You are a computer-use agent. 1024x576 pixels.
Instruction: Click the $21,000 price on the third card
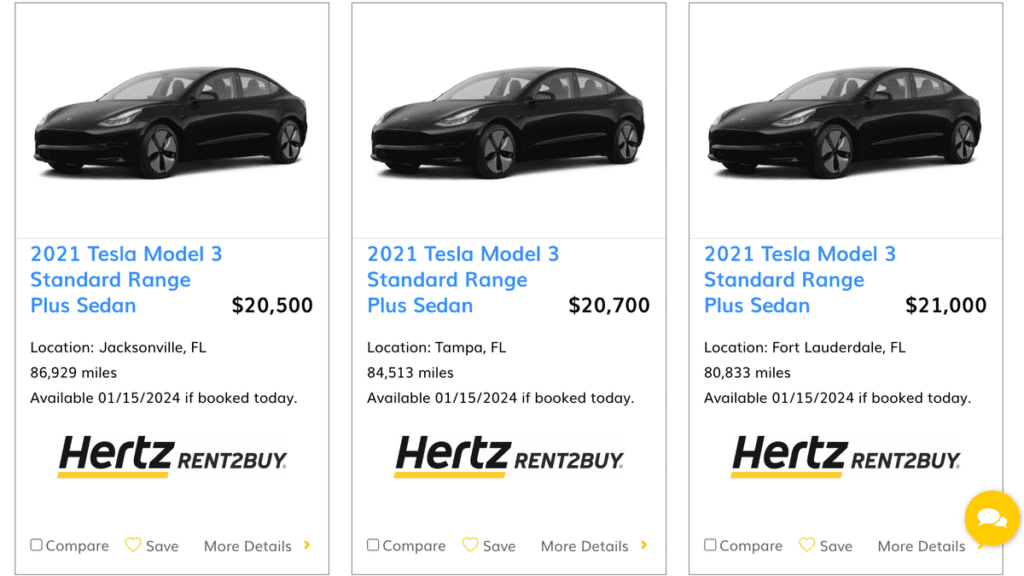click(946, 306)
